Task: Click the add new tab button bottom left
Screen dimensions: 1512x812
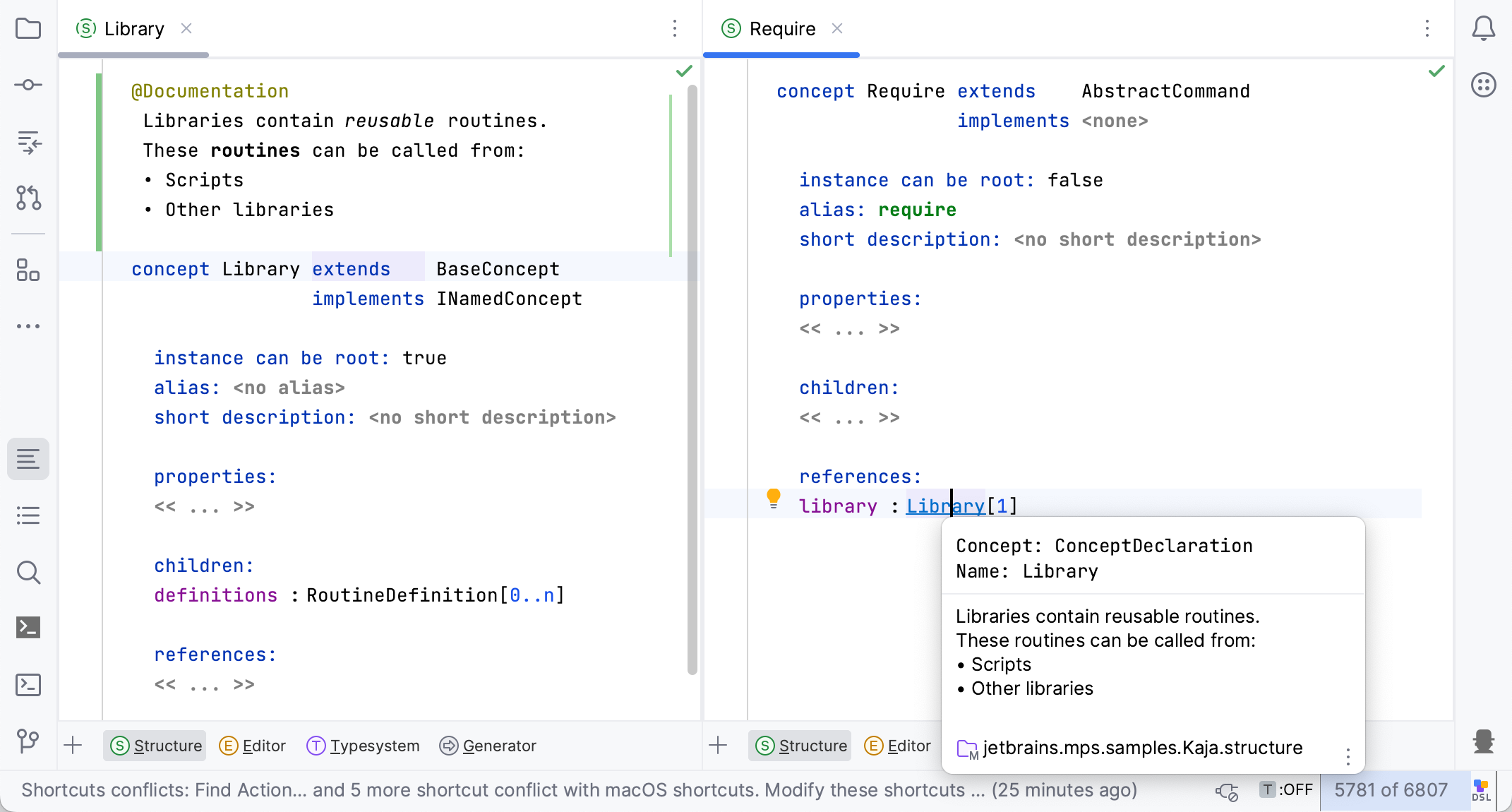Action: (73, 745)
